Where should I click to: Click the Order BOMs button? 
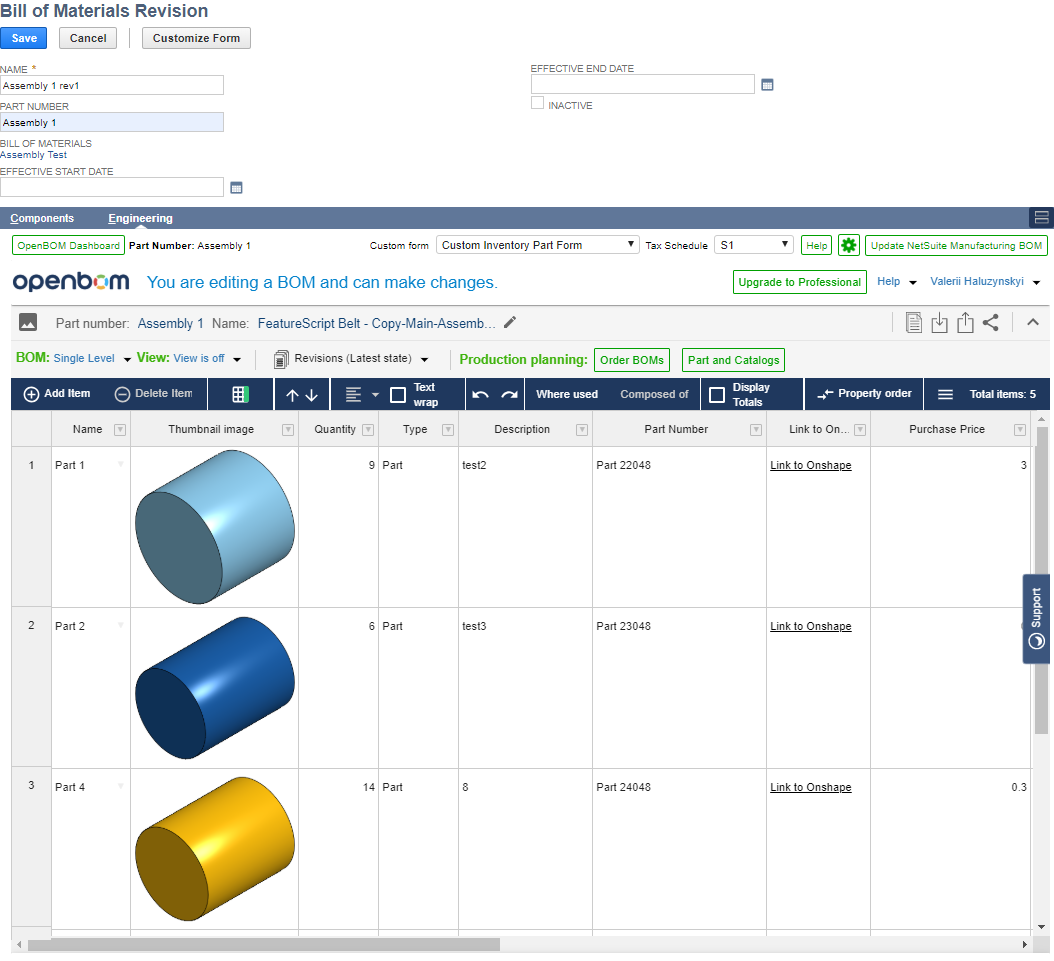coord(632,360)
